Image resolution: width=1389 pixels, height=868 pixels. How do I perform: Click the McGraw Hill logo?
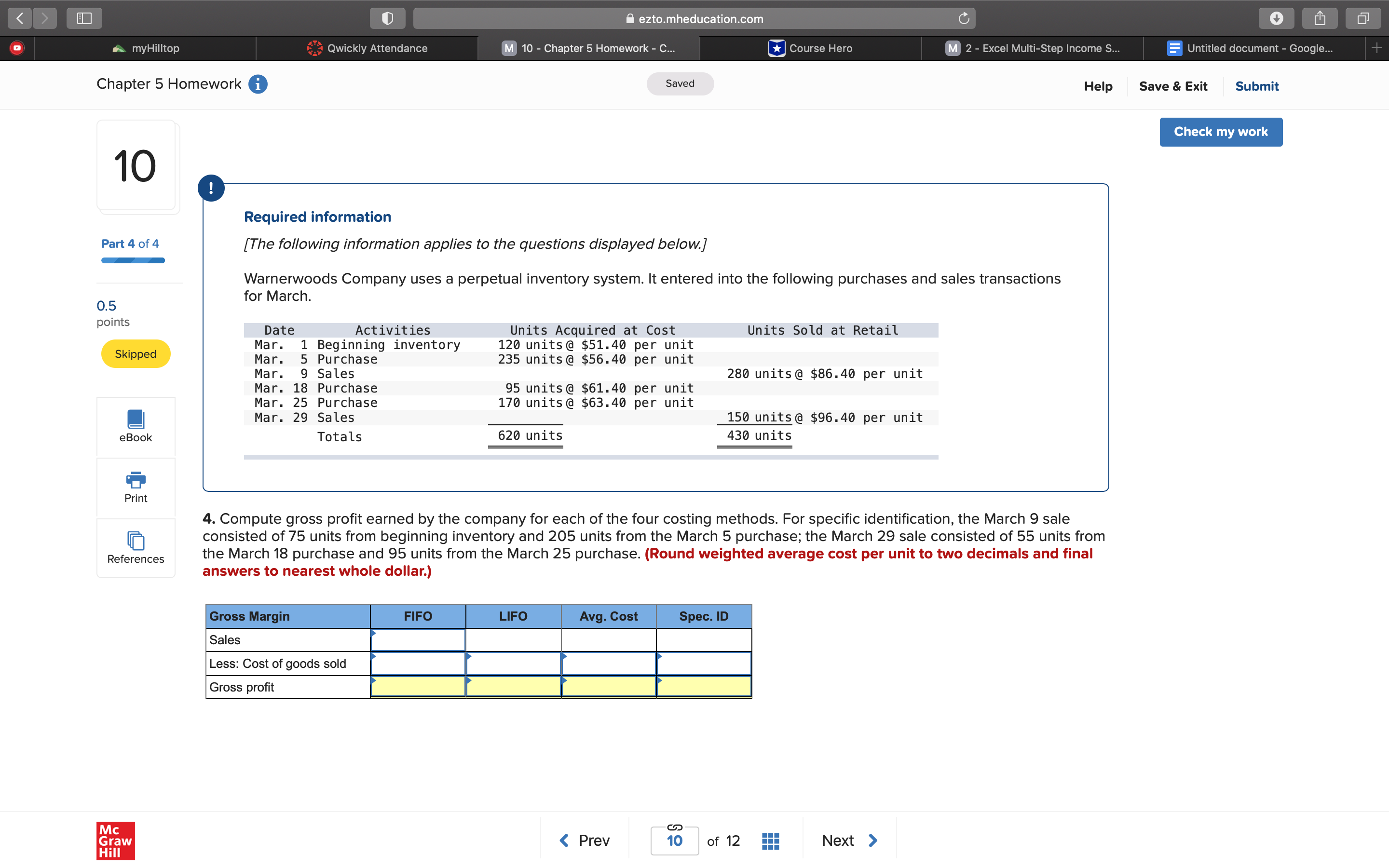pyautogui.click(x=115, y=841)
